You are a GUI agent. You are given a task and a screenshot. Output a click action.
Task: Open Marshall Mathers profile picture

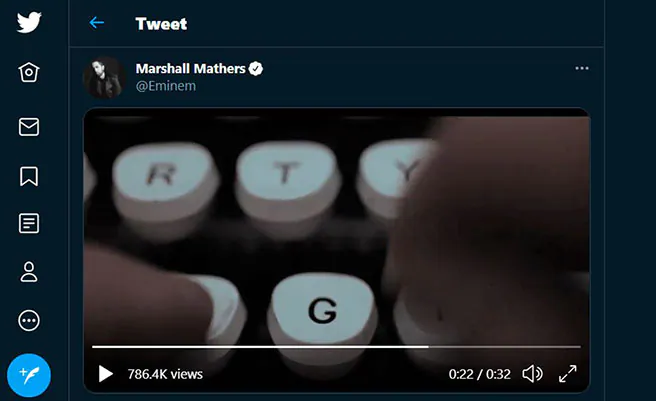coord(104,77)
